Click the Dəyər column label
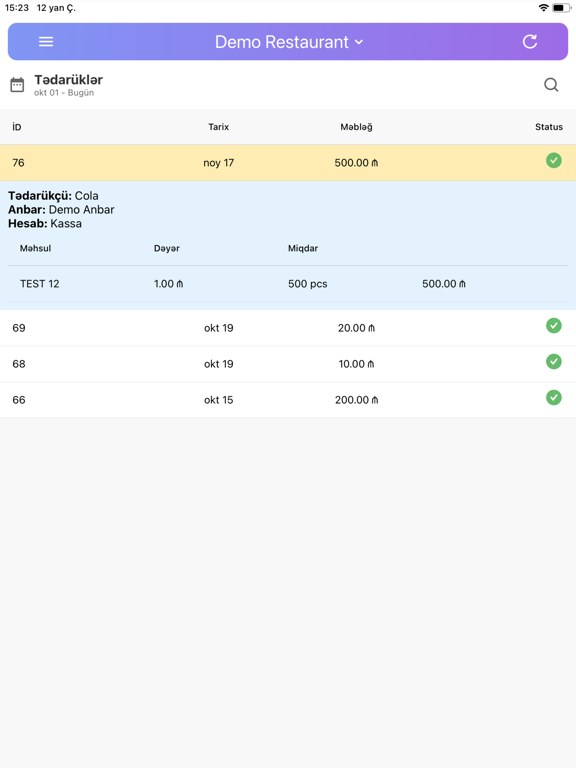Screen dimensions: 576x768 (x=167, y=248)
